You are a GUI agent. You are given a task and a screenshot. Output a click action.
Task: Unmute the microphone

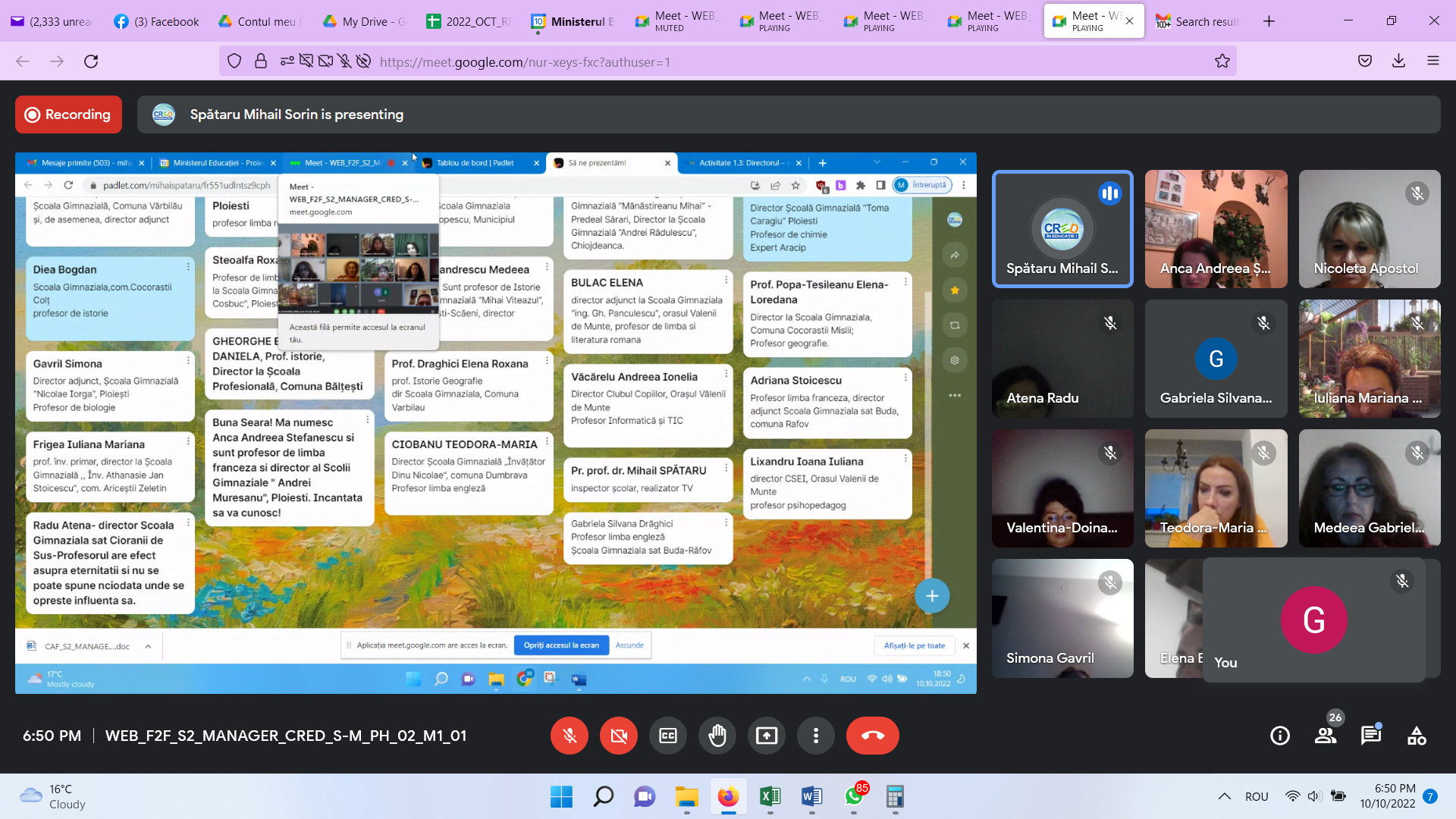coord(570,736)
